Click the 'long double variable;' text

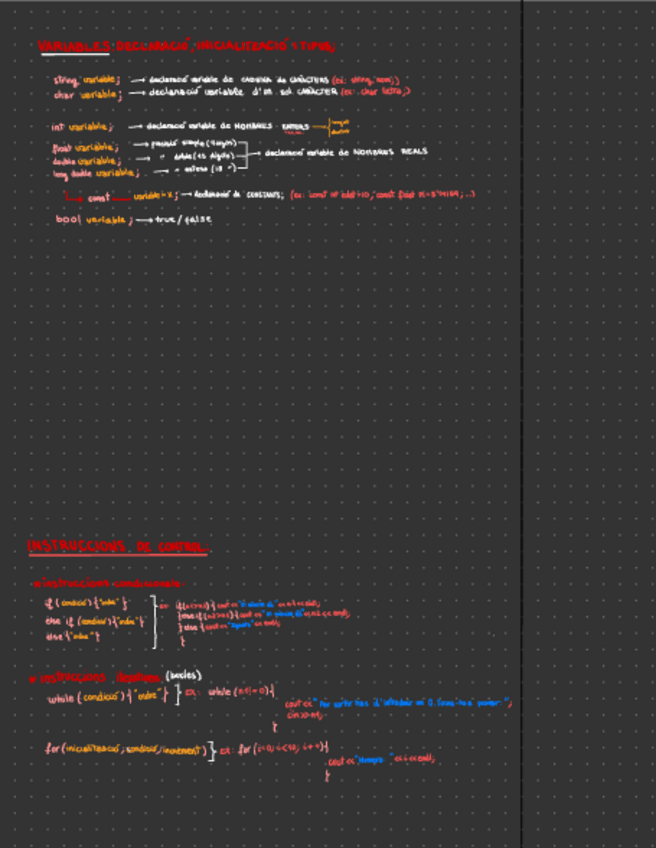pyautogui.click(x=88, y=173)
